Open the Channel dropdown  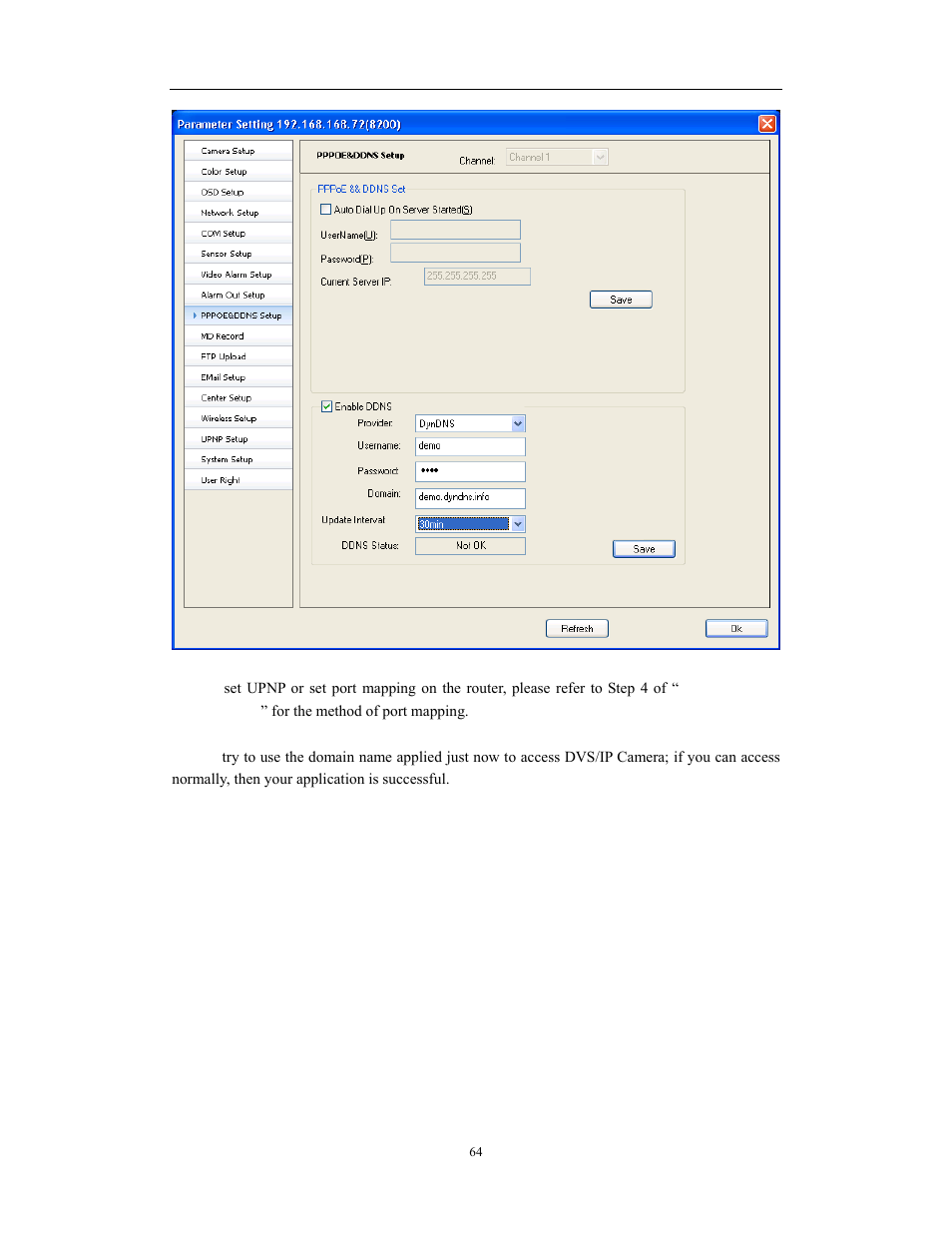pos(557,157)
